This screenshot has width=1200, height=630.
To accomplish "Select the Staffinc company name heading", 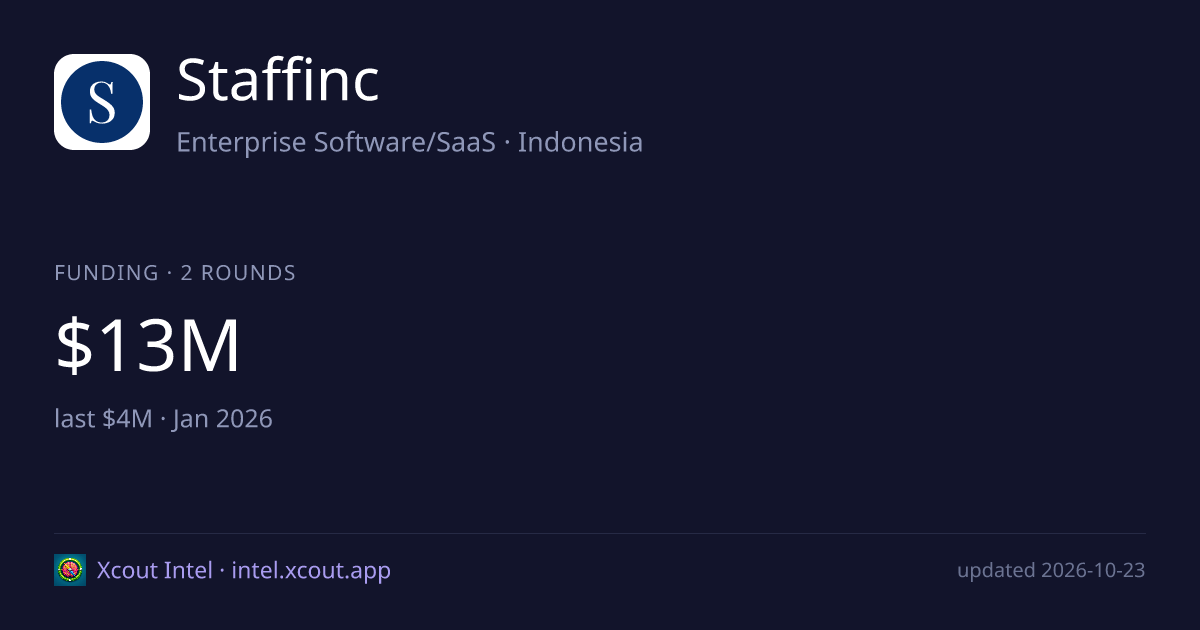I will point(278,81).
